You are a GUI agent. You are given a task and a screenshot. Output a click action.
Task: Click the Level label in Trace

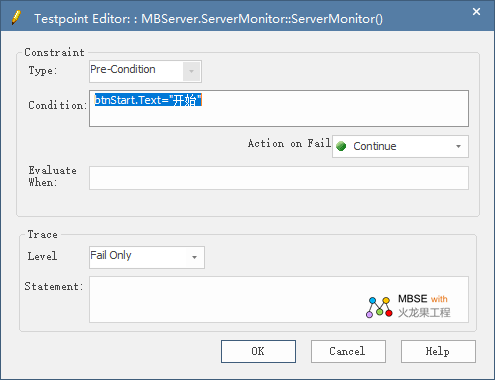click(x=42, y=256)
